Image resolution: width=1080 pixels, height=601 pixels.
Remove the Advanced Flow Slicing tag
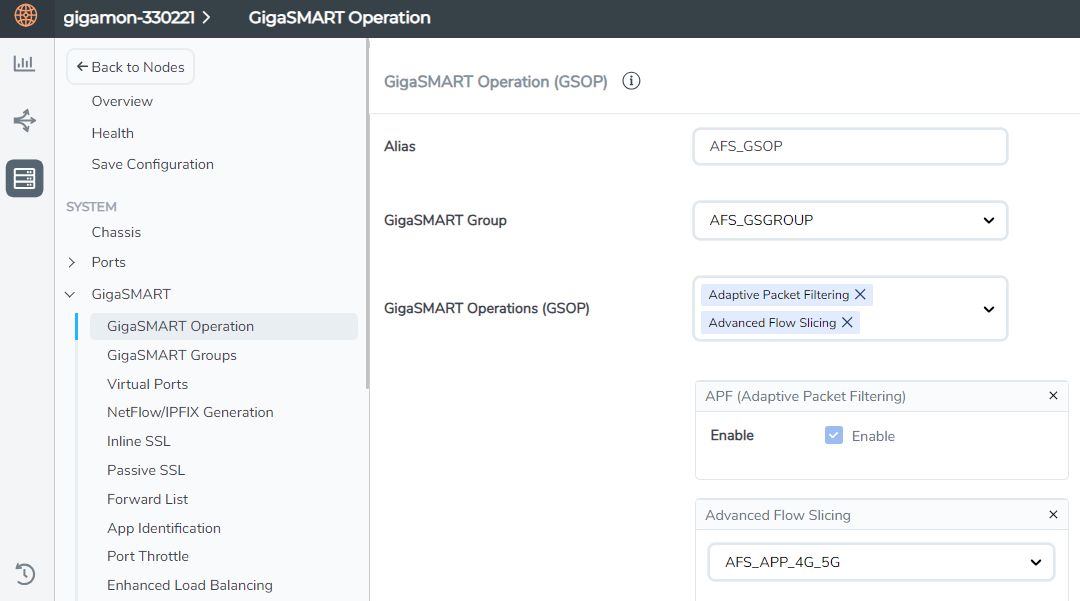tap(847, 322)
